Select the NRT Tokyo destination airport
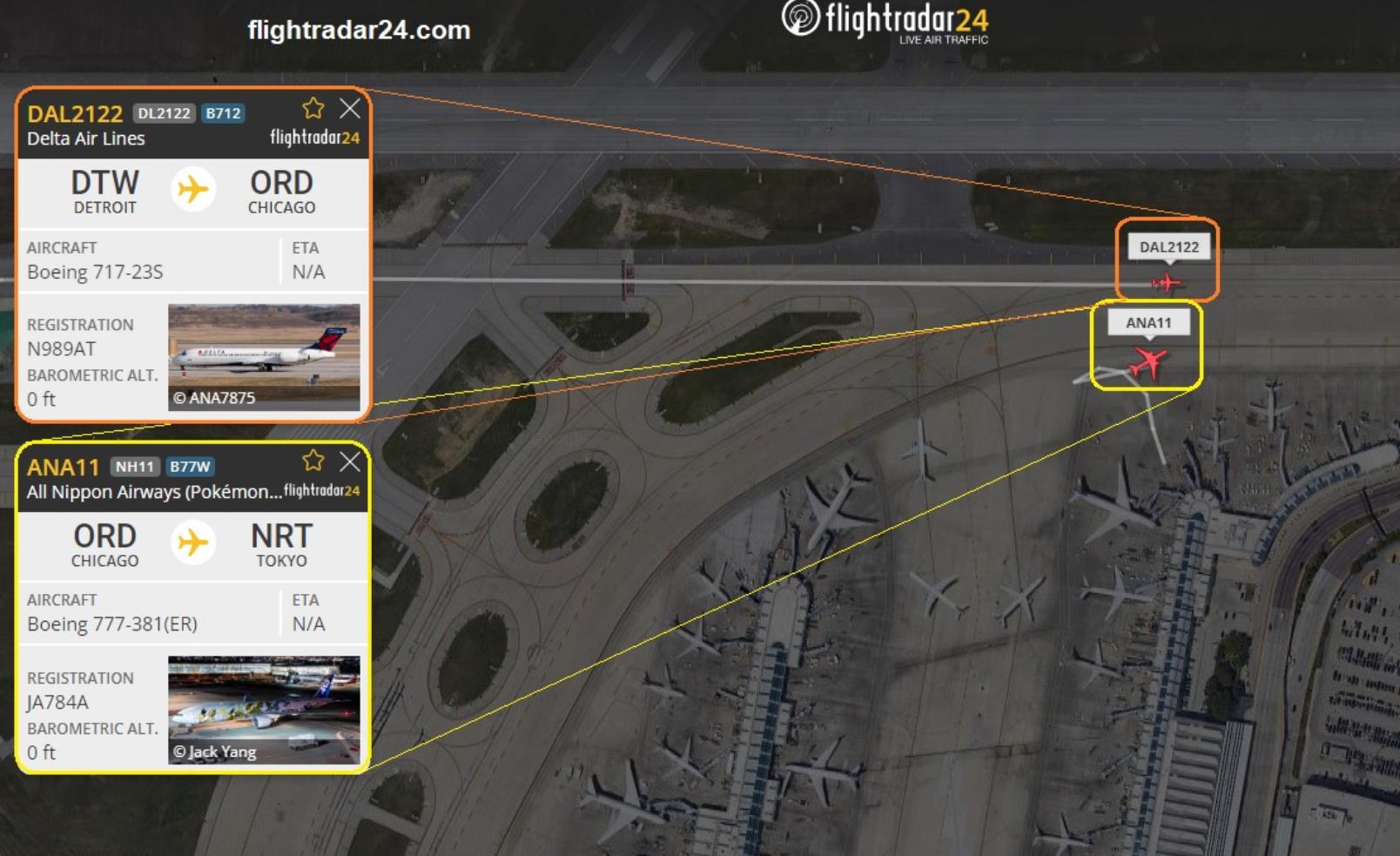Screen dimensions: 1400x856 [281, 545]
